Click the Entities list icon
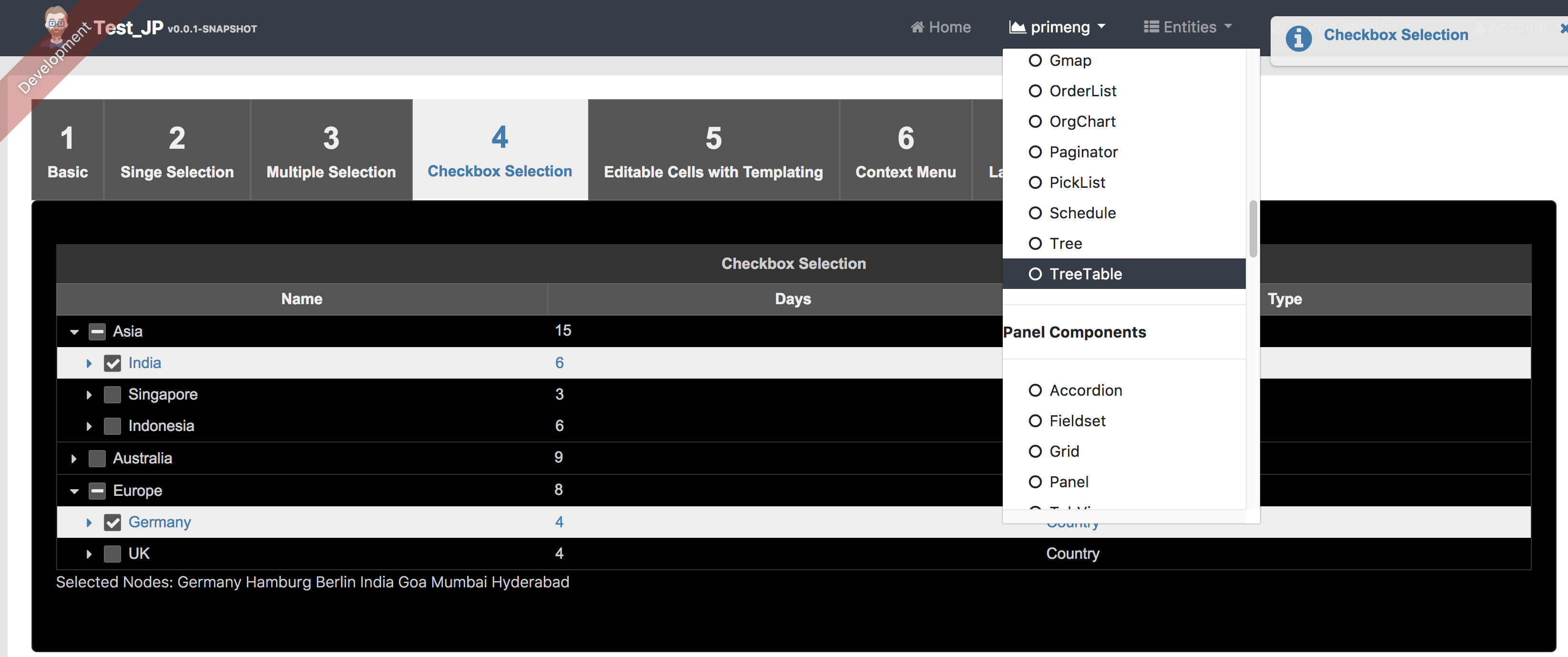This screenshot has height=657, width=1568. point(1151,27)
